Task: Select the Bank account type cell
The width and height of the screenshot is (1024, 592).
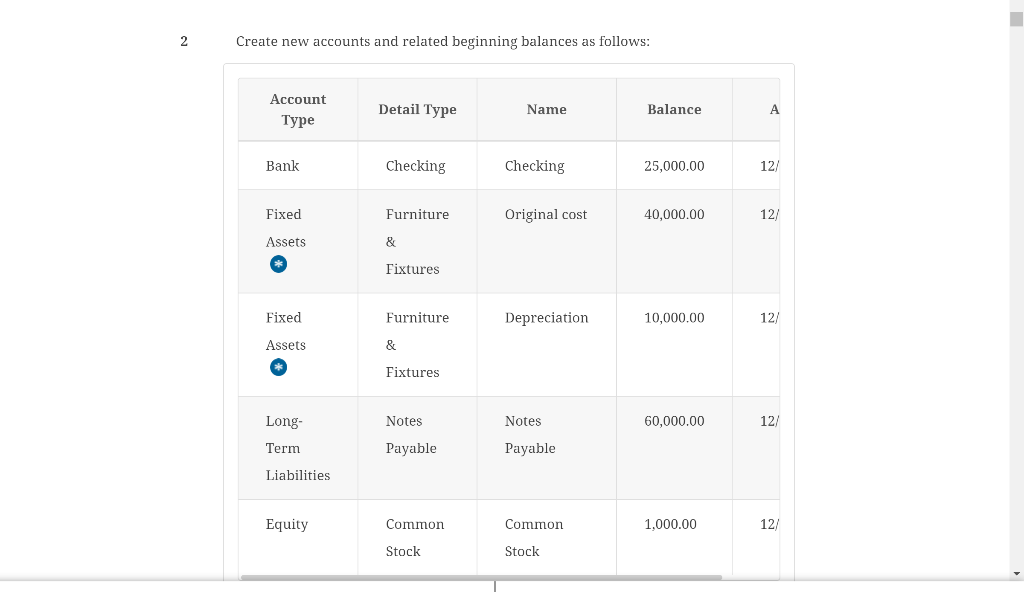Action: pyautogui.click(x=282, y=166)
